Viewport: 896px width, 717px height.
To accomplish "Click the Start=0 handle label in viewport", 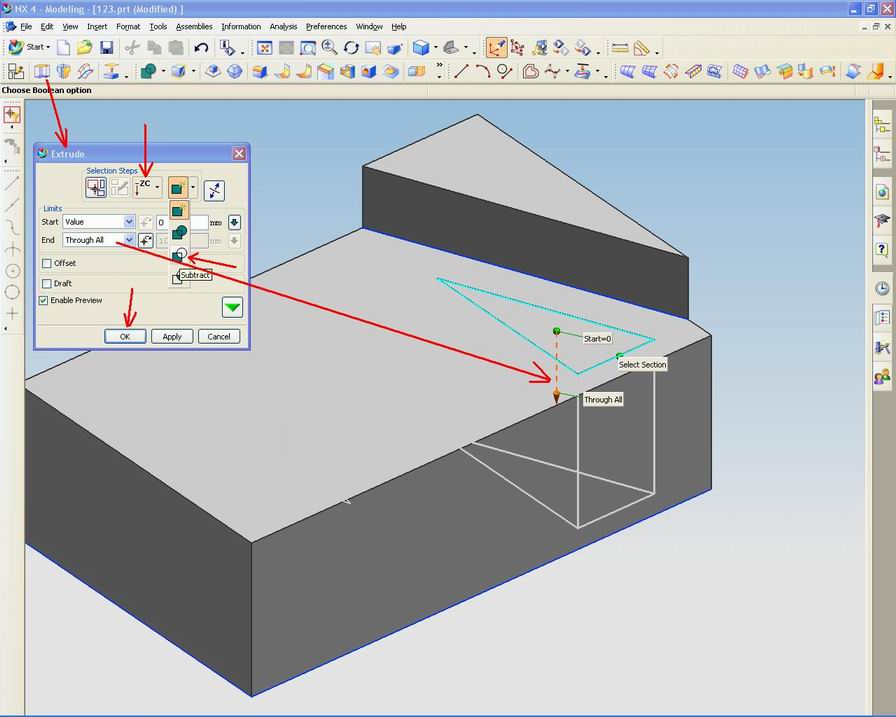I will 598,339.
